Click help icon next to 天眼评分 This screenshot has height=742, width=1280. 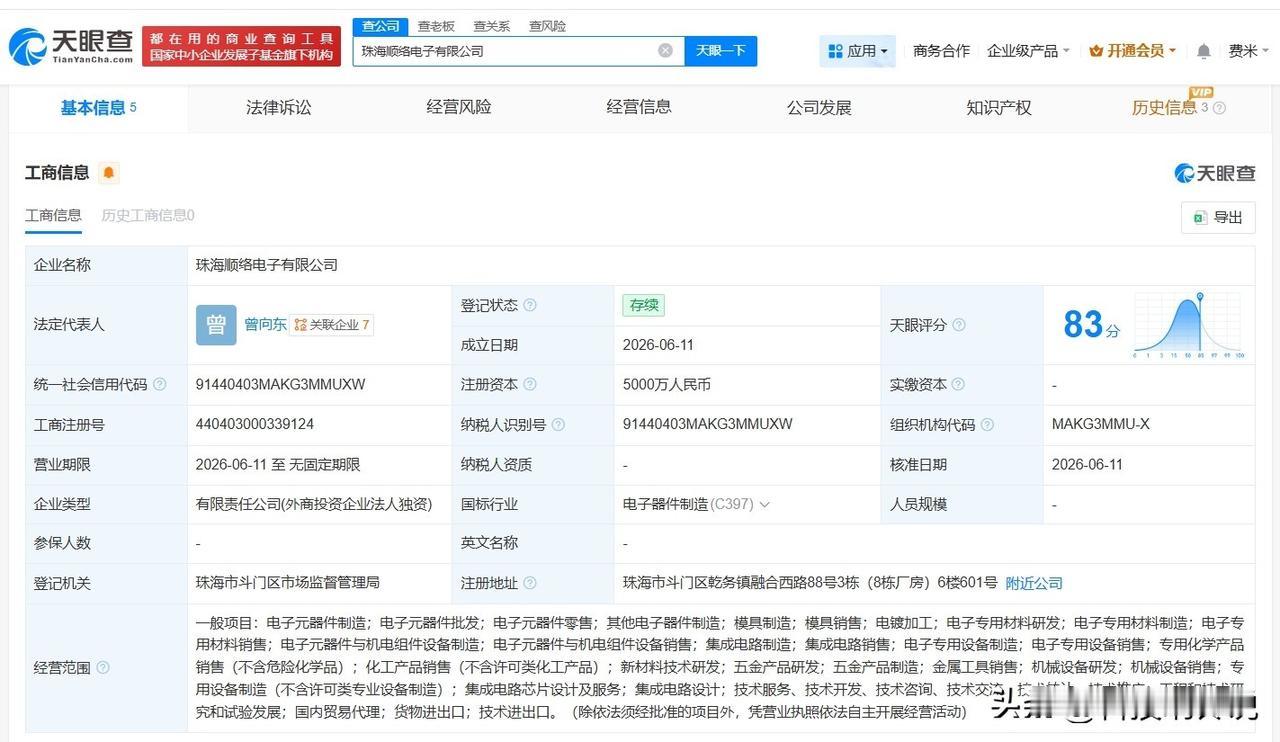[x=959, y=325]
